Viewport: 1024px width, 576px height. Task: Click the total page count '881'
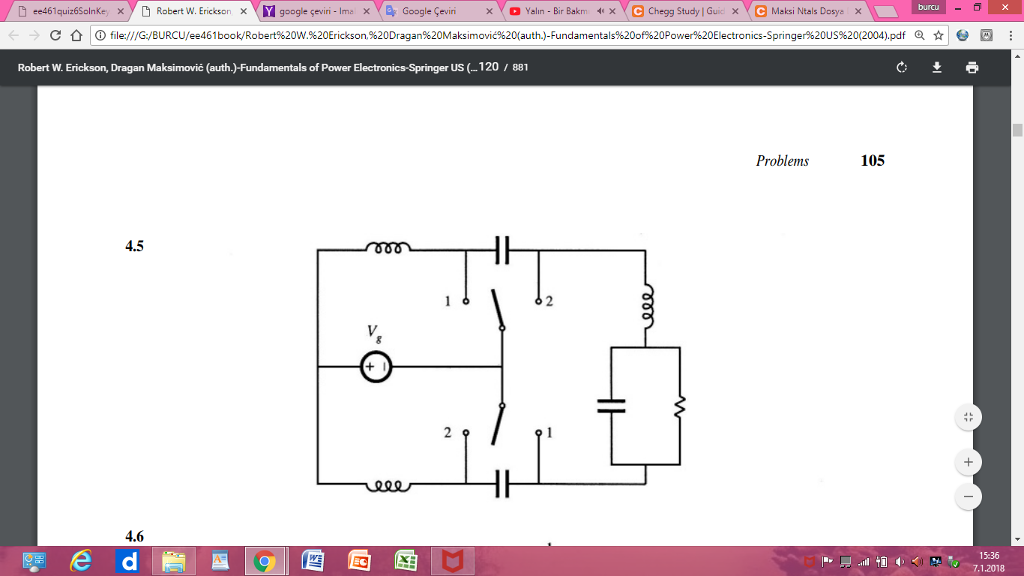coord(520,67)
